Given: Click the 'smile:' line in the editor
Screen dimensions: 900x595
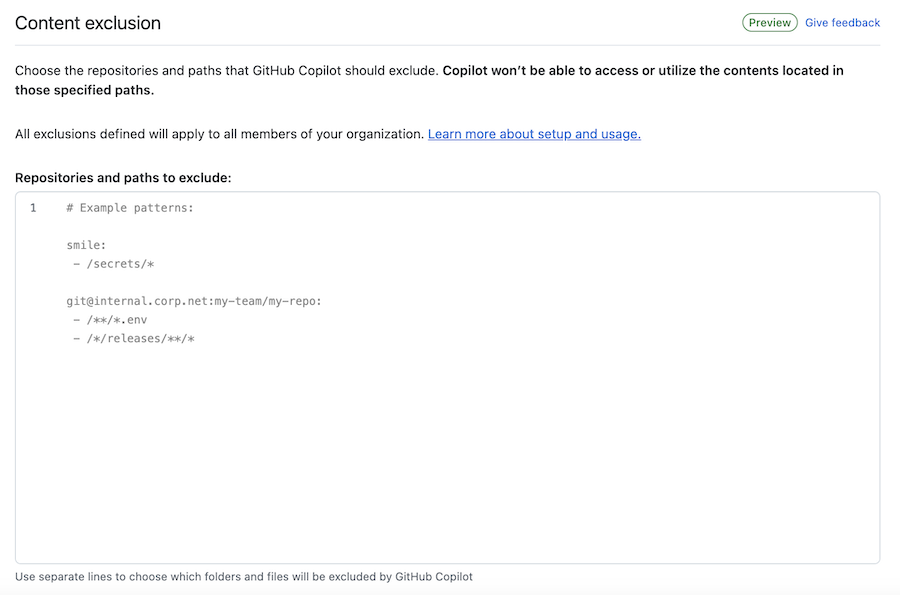Looking at the screenshot, I should pyautogui.click(x=86, y=245).
